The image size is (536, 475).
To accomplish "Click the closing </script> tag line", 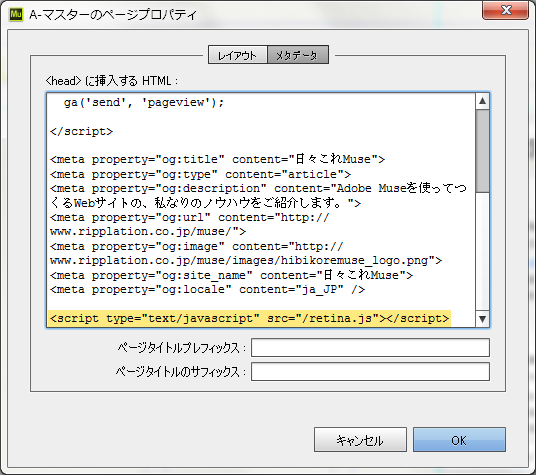I will coord(81,131).
